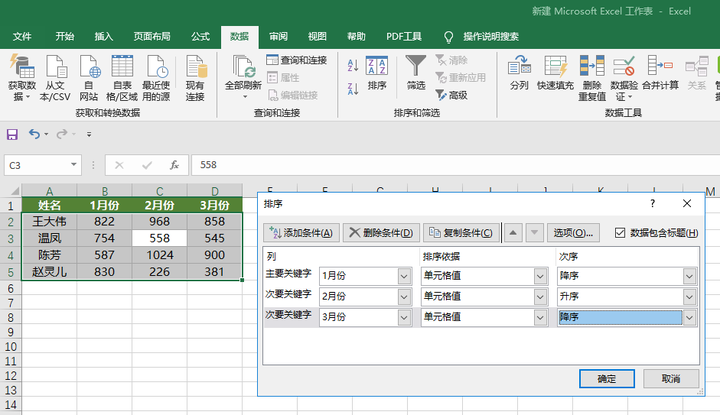Toggle the 筛选 filter funnel
Viewport: 720px width, 415px height.
coord(416,73)
